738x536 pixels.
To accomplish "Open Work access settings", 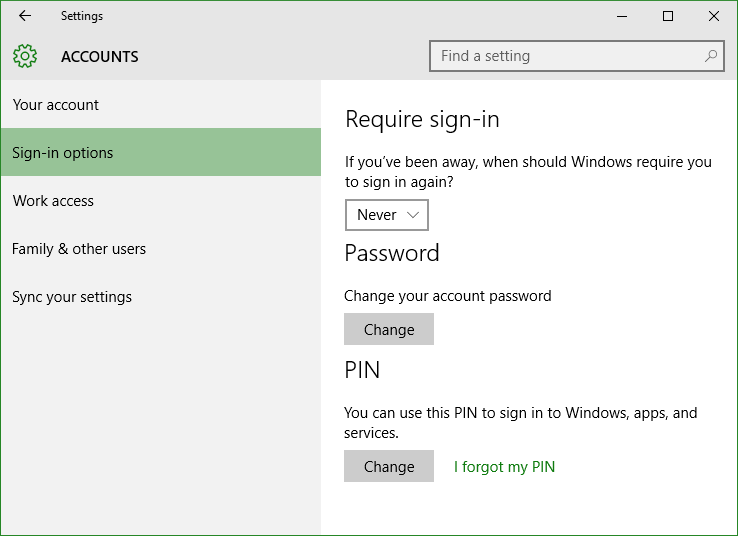I will tap(161, 200).
